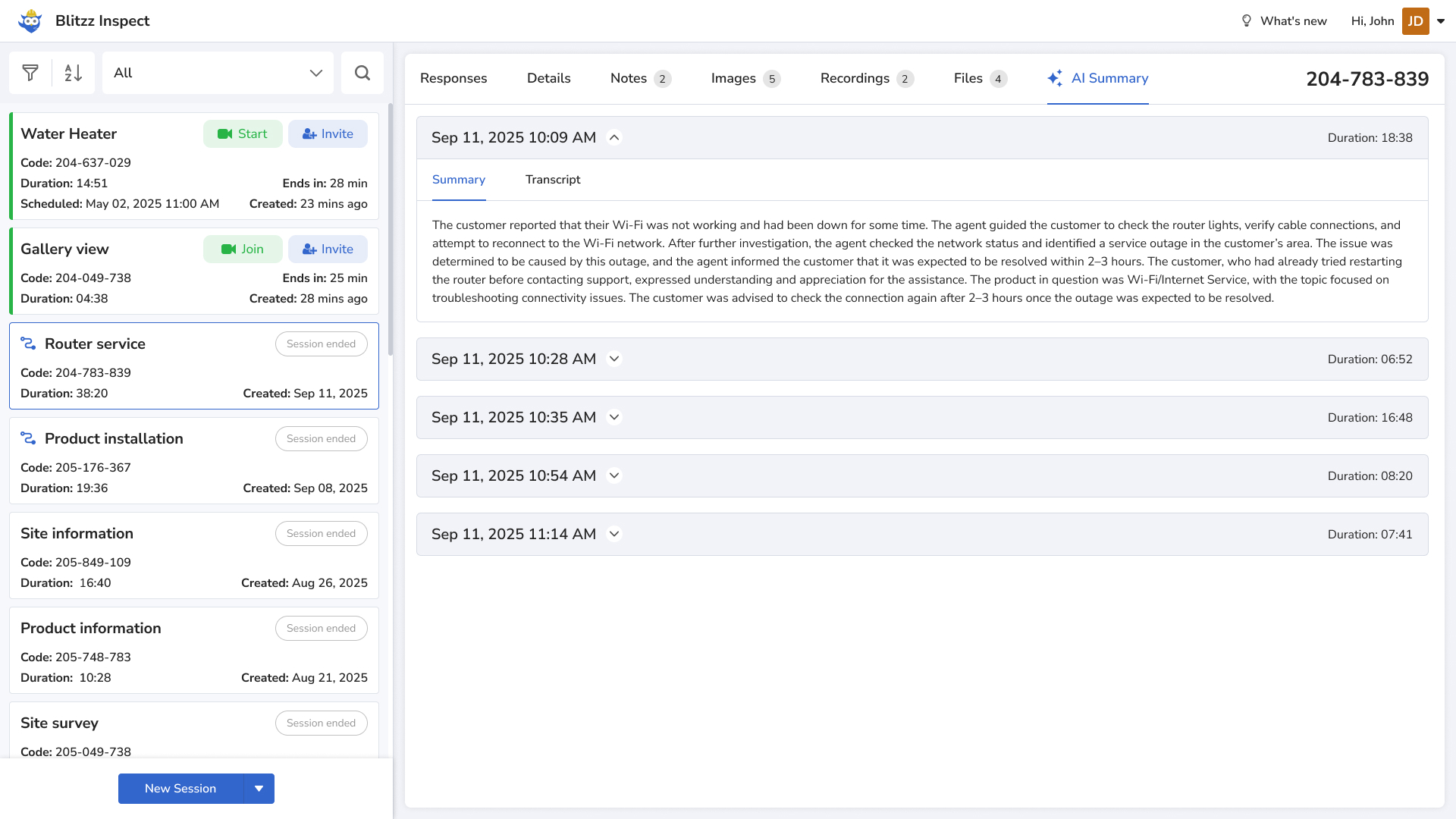Image resolution: width=1456 pixels, height=819 pixels.
Task: Invite someone to Gallery view session
Action: pos(328,249)
